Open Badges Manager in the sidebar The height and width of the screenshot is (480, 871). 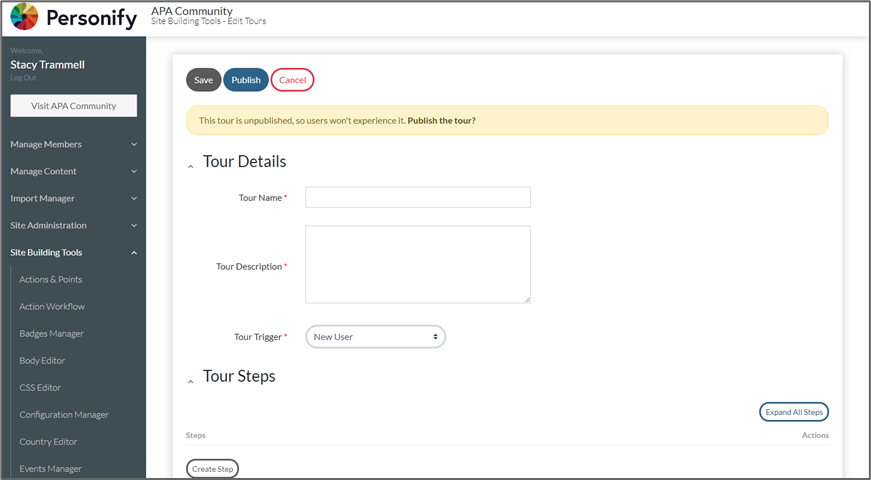point(51,333)
